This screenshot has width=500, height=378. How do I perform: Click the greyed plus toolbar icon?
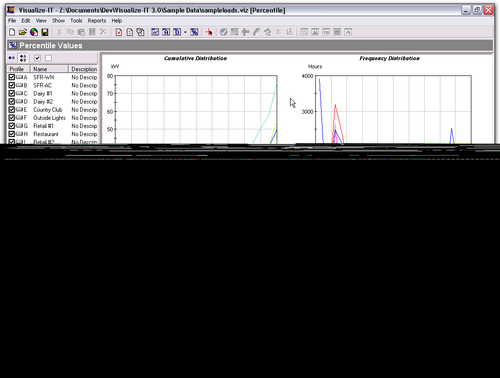(246, 32)
